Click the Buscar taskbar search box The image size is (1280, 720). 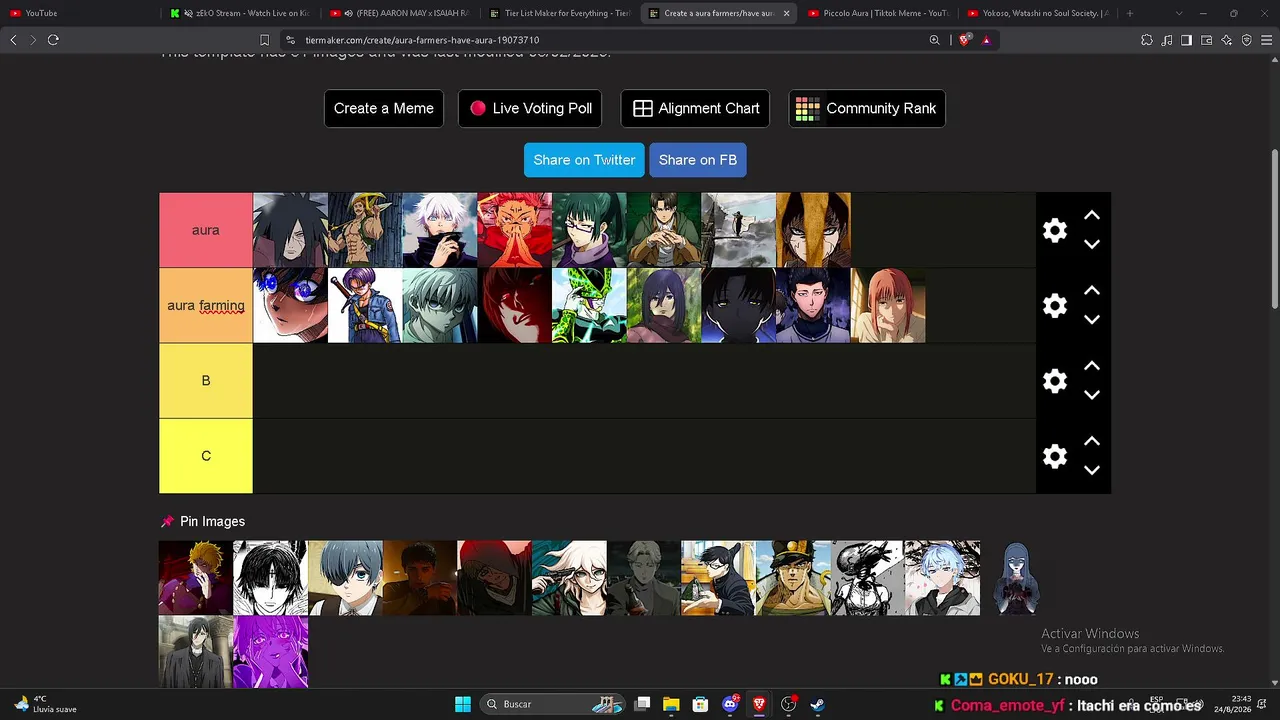coord(552,704)
